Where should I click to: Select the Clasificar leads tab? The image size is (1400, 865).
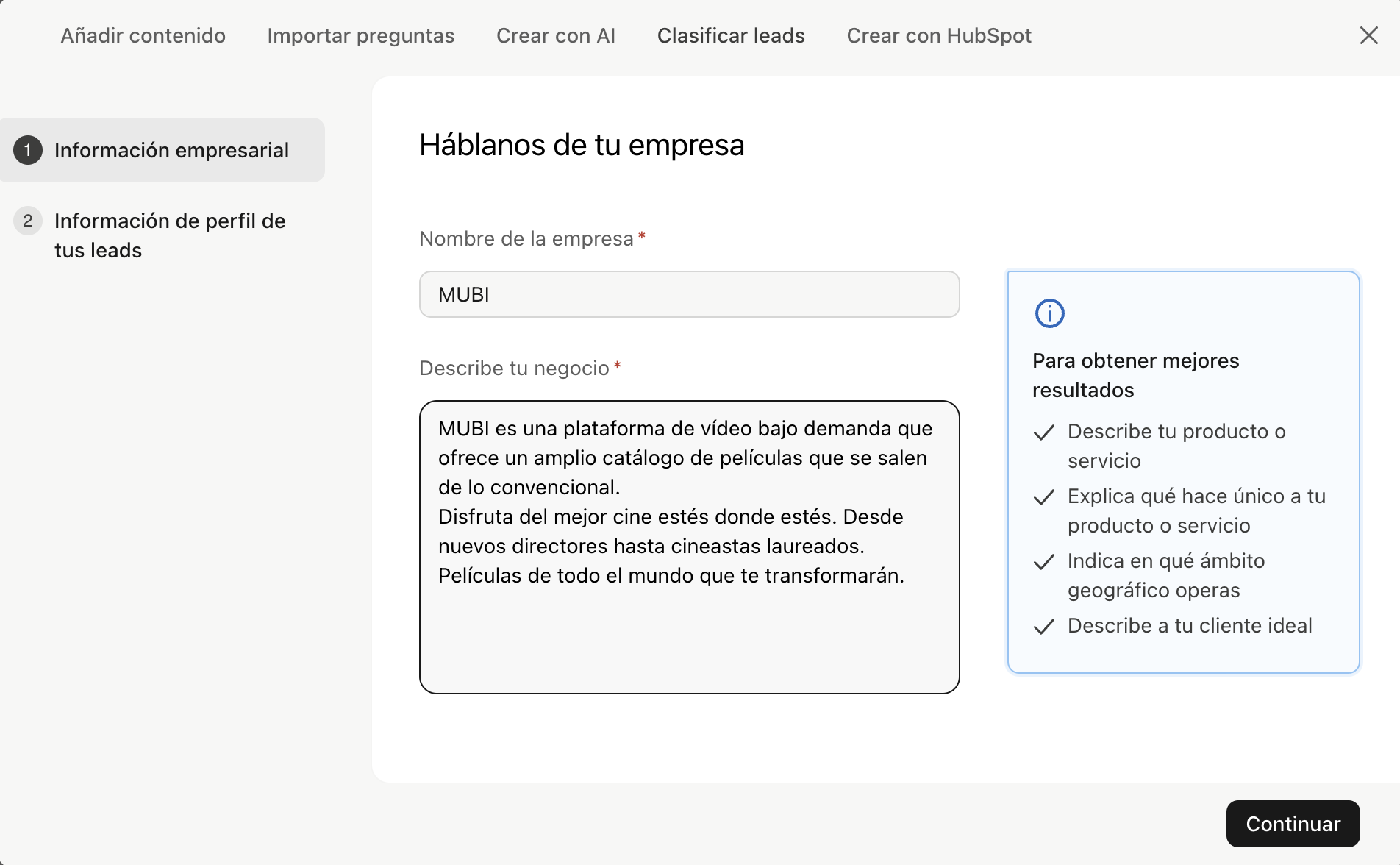point(731,35)
